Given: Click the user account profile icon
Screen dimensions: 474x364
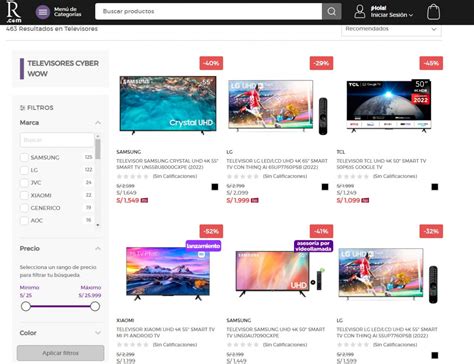Looking at the screenshot, I should tap(359, 11).
